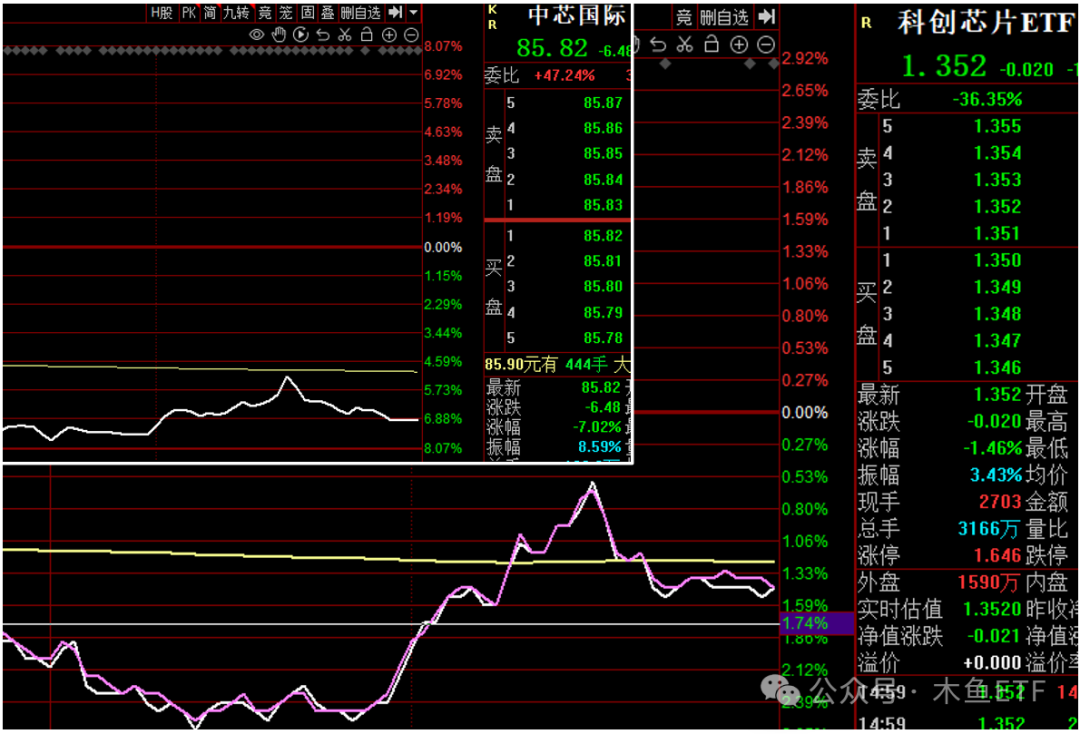Image resolution: width=1080 pixels, height=734 pixels.
Task: Select the 固 tab
Action: pos(307,12)
